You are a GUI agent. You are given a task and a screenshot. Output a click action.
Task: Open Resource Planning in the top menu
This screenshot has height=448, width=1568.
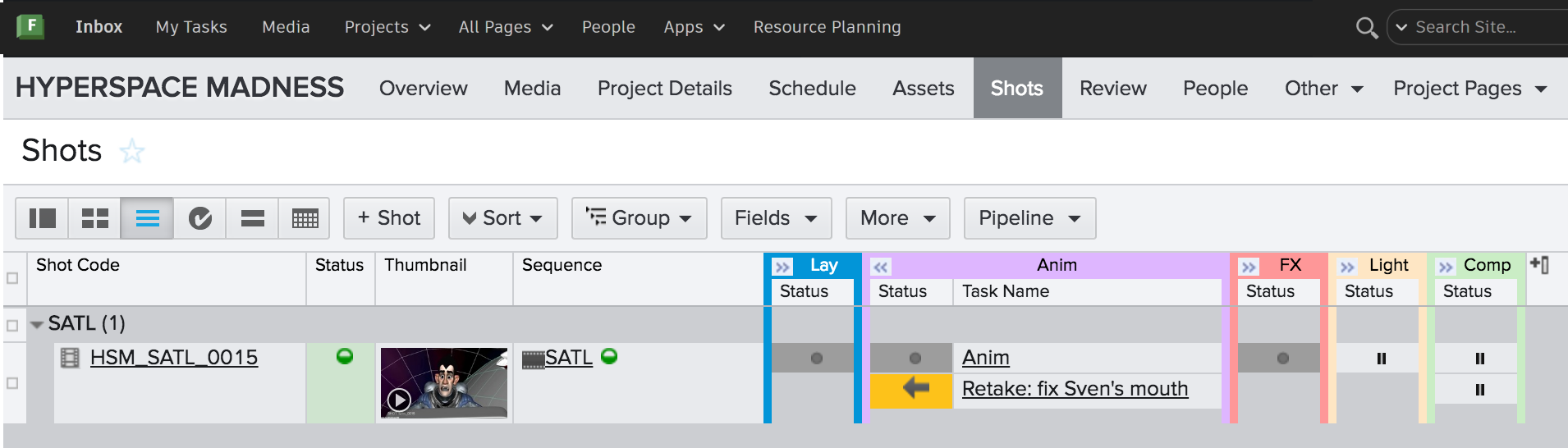coord(827,27)
